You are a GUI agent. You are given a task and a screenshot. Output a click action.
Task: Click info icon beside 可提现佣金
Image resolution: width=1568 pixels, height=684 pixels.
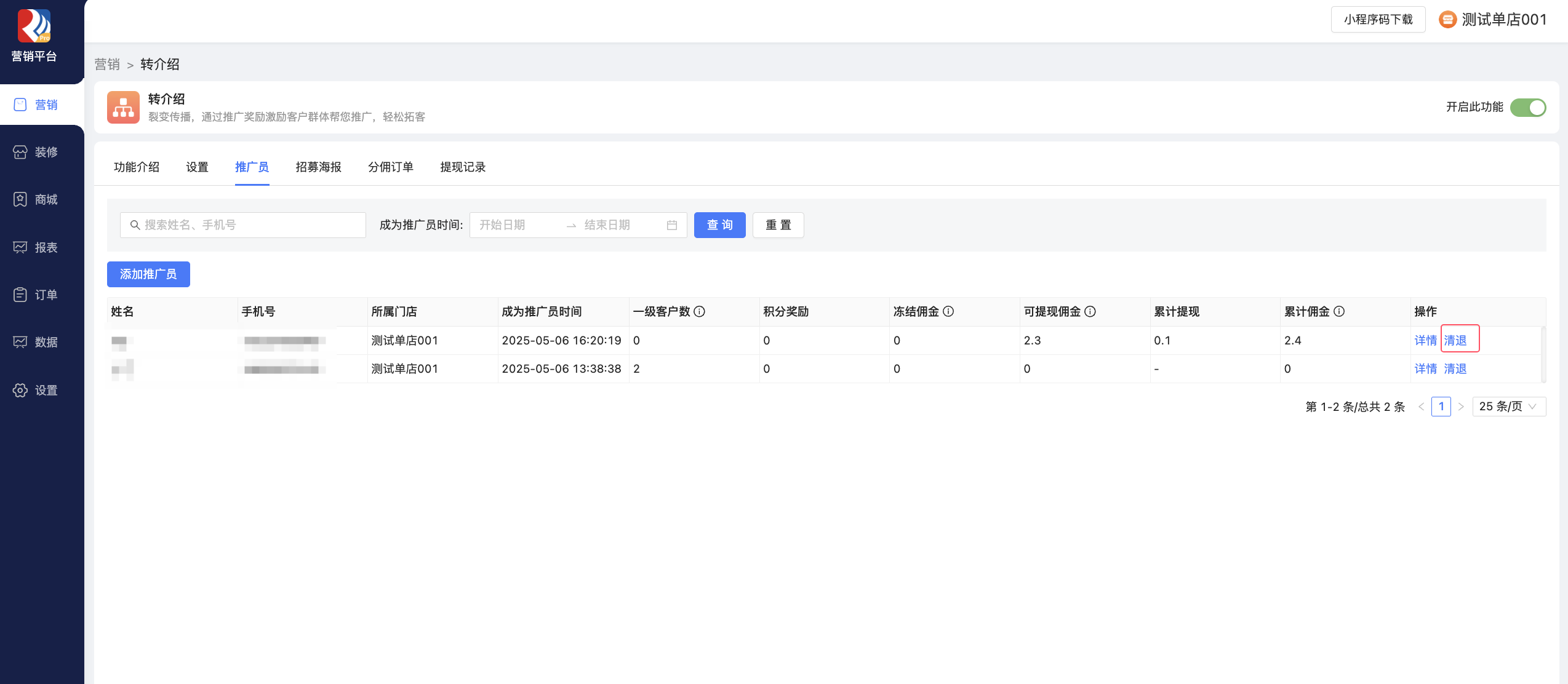click(1090, 311)
